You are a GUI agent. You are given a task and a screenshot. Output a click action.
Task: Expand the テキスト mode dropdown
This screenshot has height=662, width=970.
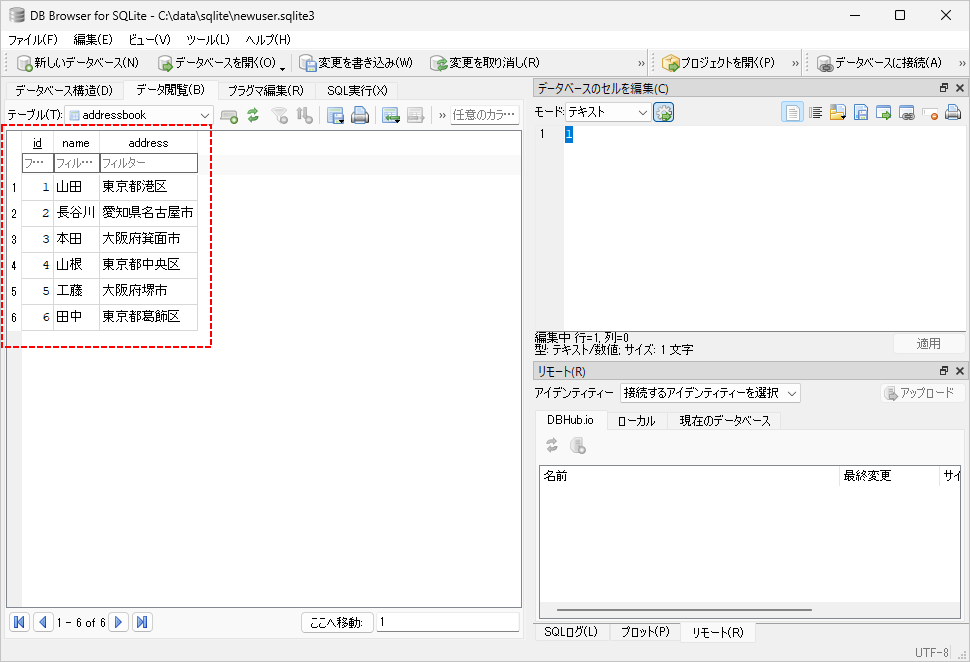coord(609,113)
